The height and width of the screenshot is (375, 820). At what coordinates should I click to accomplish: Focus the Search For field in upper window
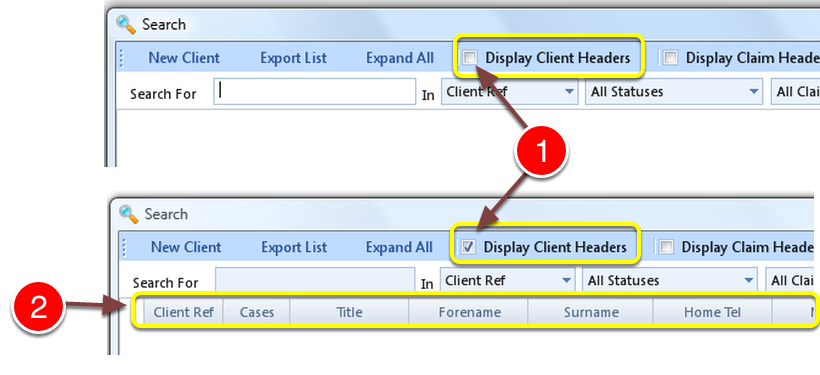315,92
